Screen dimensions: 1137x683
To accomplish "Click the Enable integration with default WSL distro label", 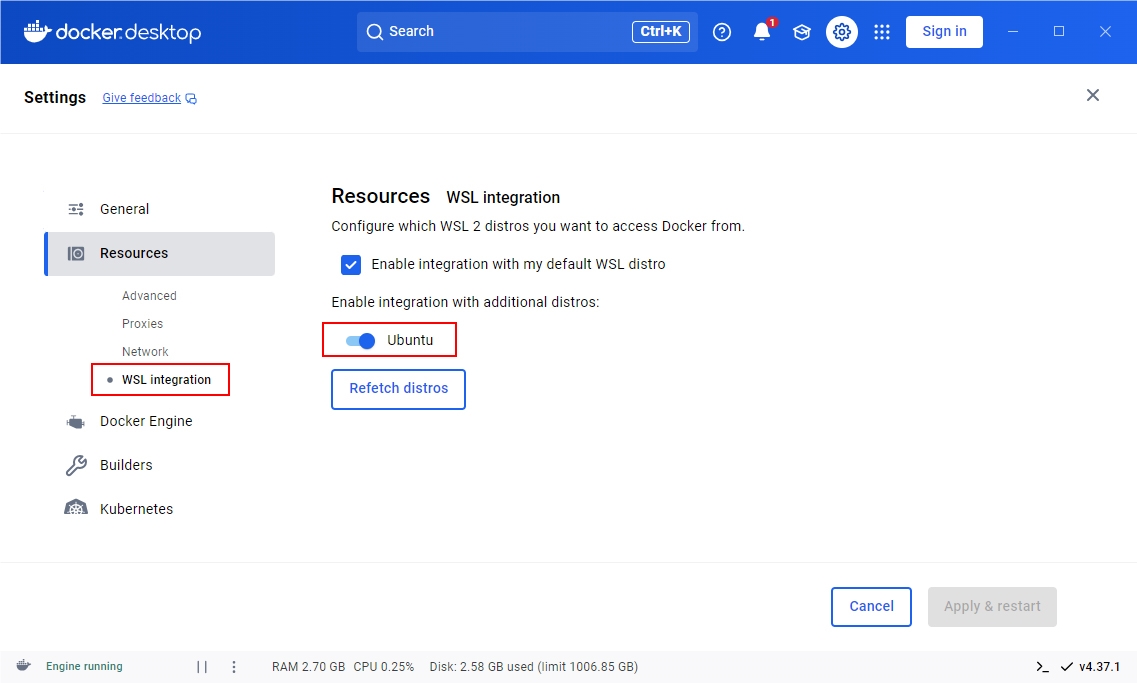I will click(x=518, y=265).
